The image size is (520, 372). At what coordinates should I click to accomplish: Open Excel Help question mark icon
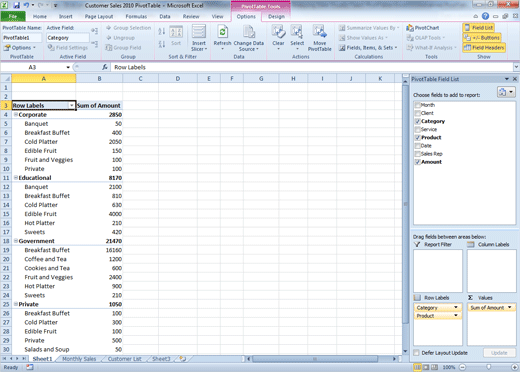pyautogui.click(x=485, y=16)
